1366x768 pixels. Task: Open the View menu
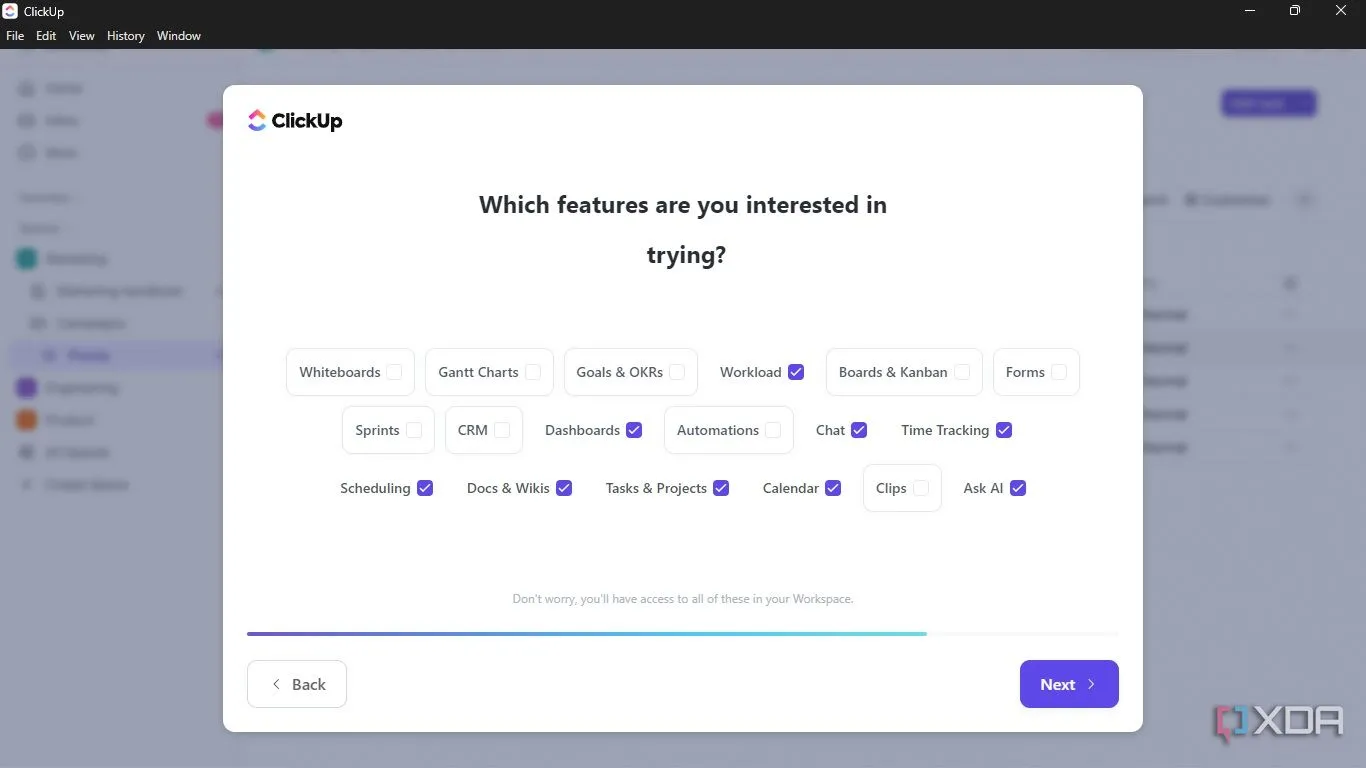82,36
